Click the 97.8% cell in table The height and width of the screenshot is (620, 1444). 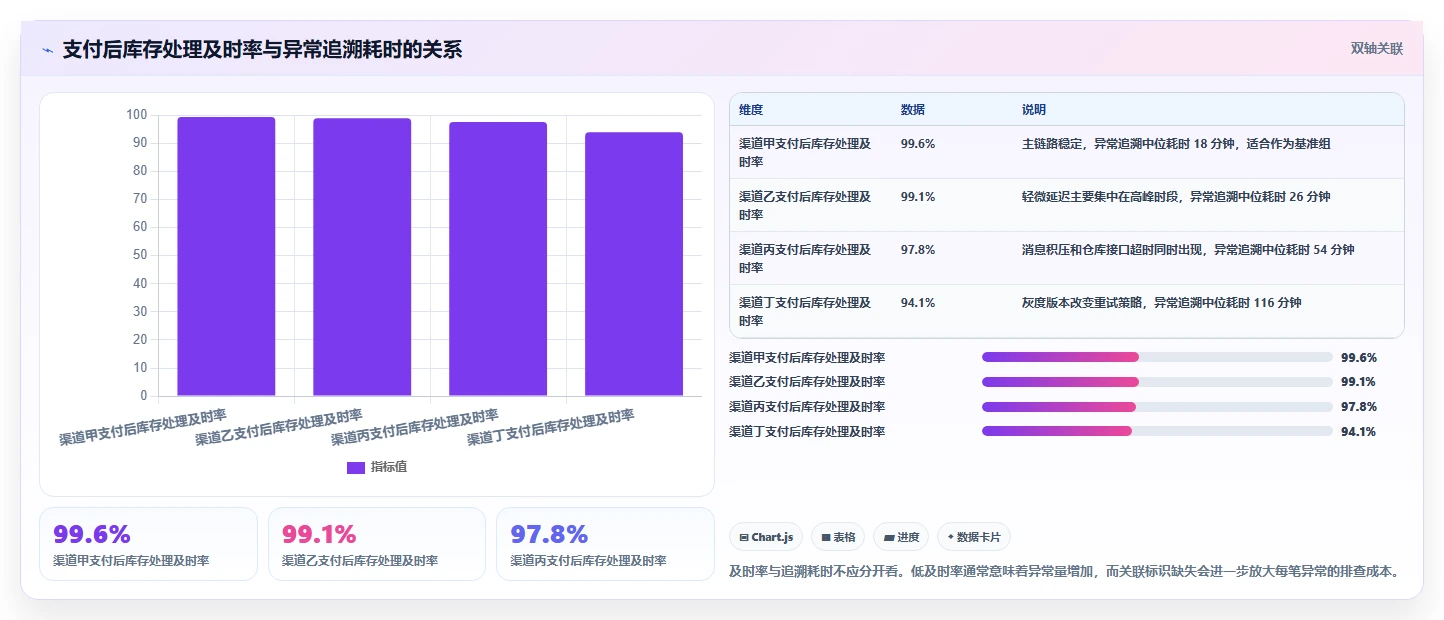click(x=918, y=250)
